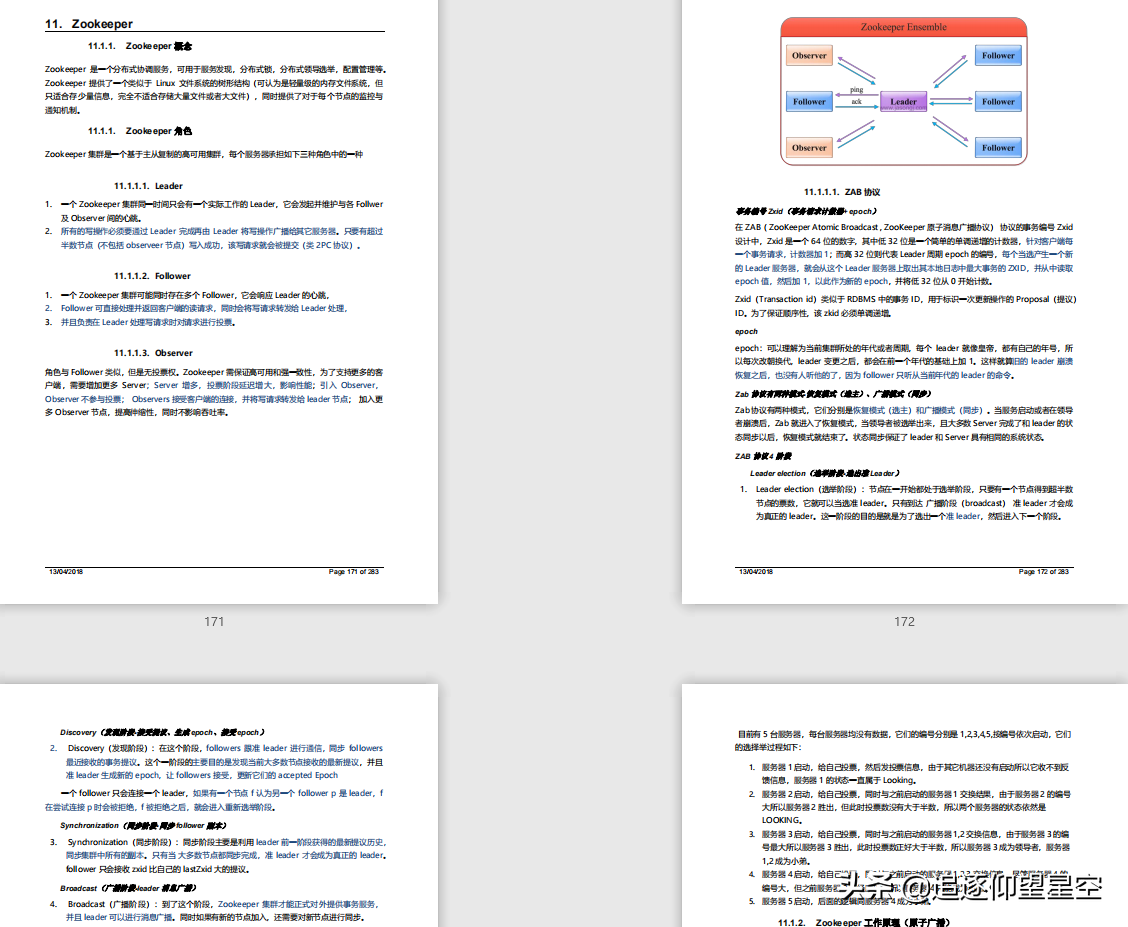The image size is (1128, 927).
Task: Click the italic 'Leader election' subheading
Action: (x=824, y=473)
